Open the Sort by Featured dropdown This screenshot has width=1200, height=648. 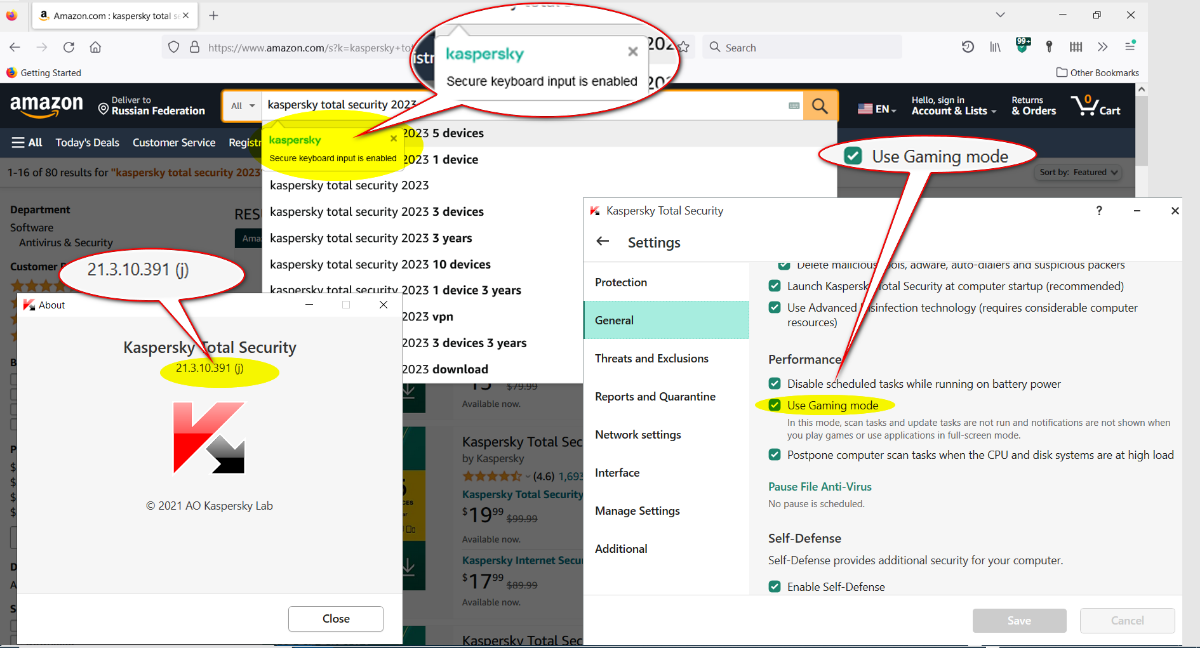click(1078, 172)
